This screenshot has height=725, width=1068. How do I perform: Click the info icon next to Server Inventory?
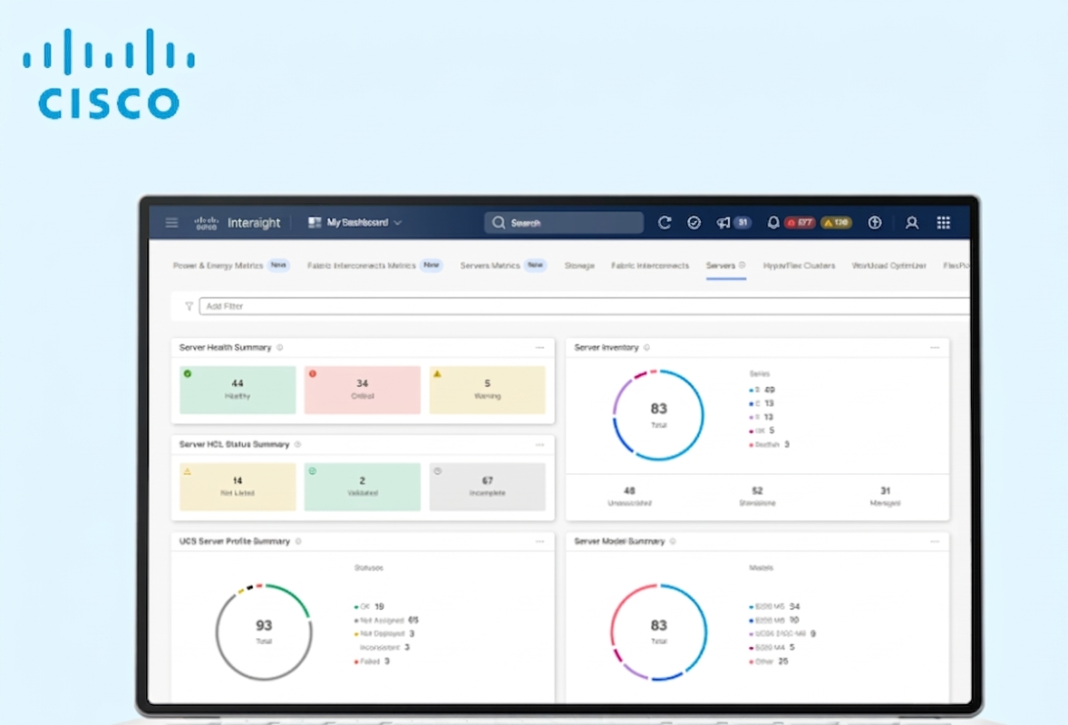[646, 348]
